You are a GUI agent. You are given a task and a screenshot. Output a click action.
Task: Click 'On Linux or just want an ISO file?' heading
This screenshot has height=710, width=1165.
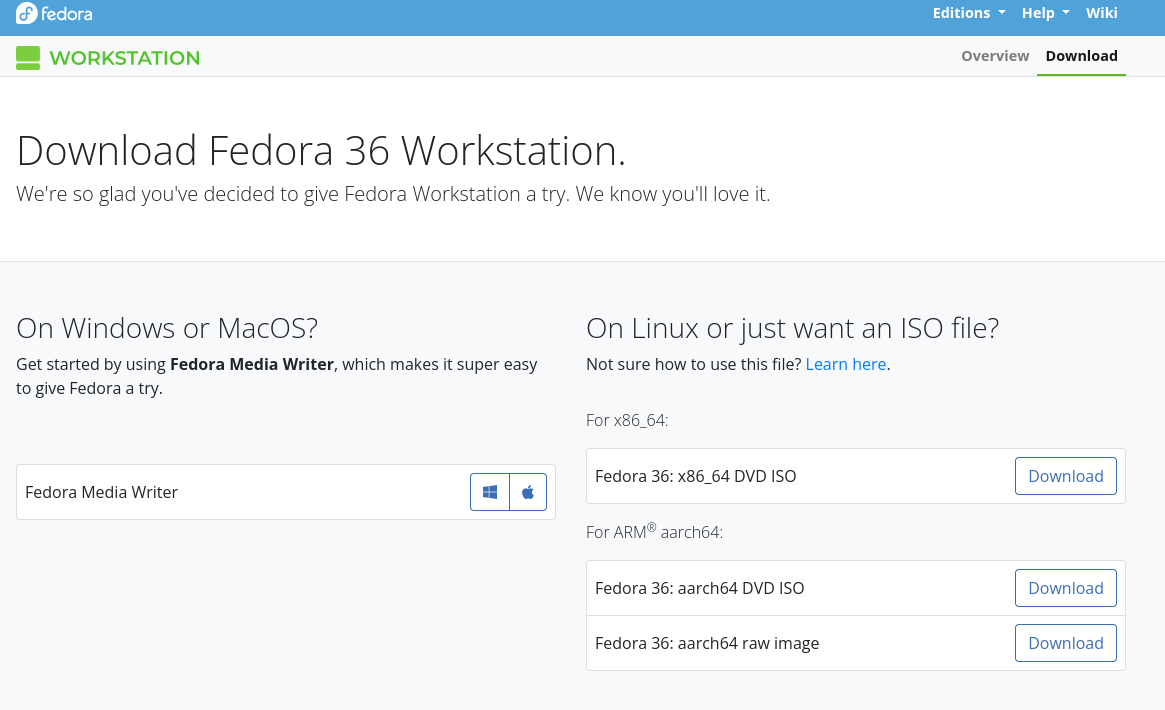point(793,328)
